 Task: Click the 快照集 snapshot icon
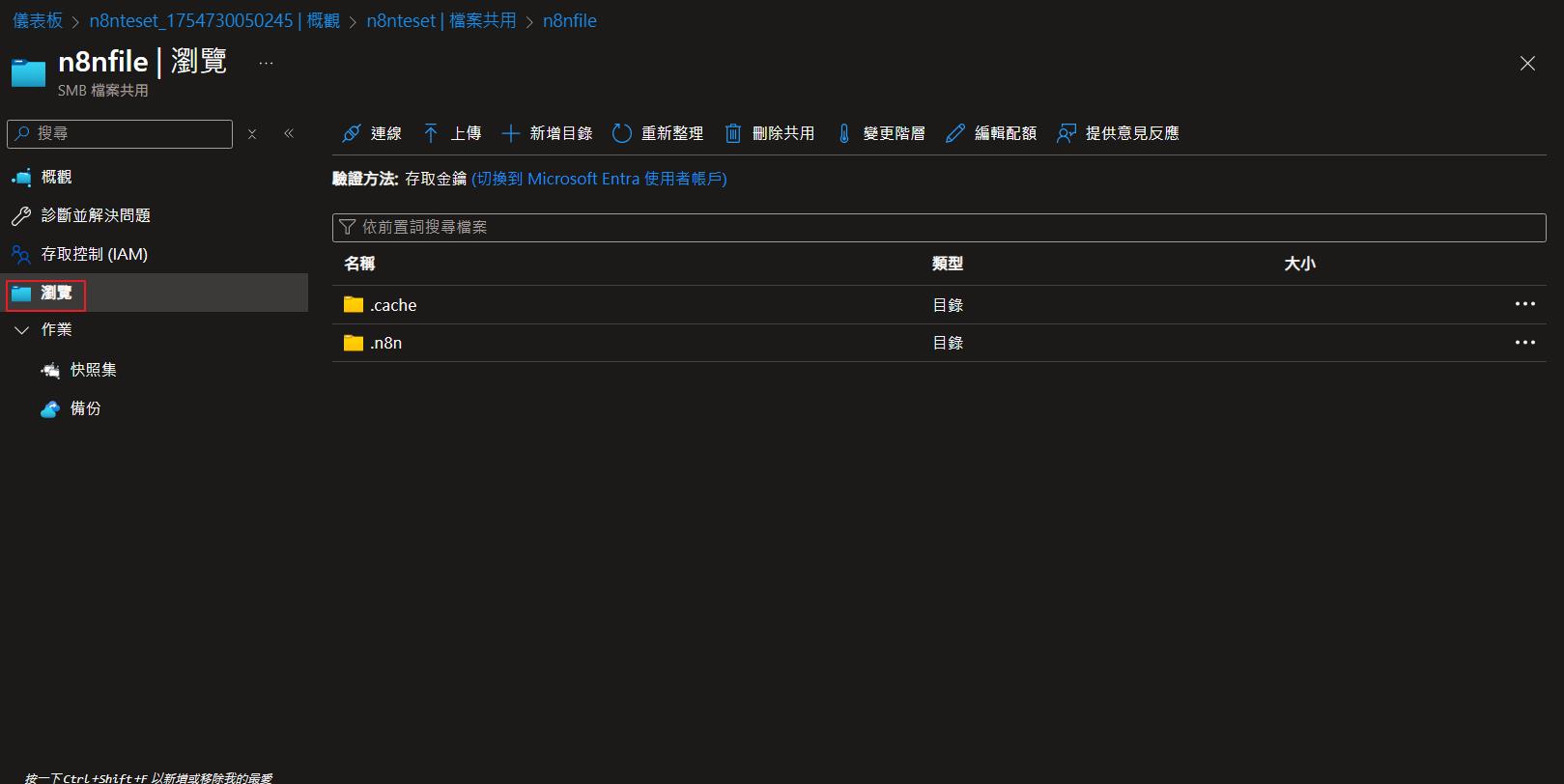pos(50,370)
